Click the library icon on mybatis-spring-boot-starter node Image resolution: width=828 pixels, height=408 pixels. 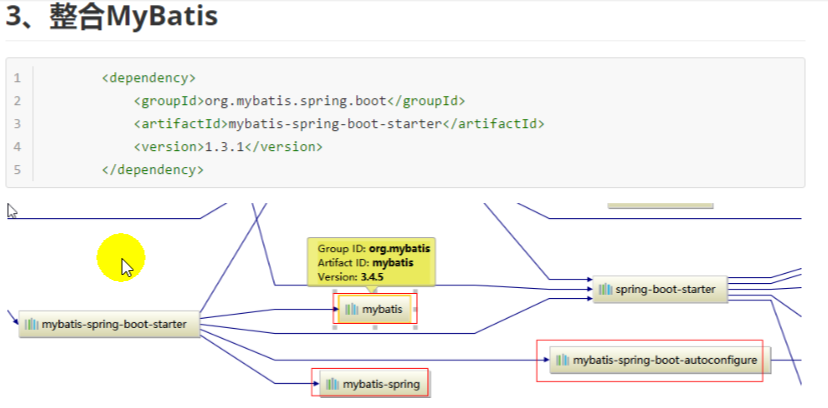coord(31,324)
